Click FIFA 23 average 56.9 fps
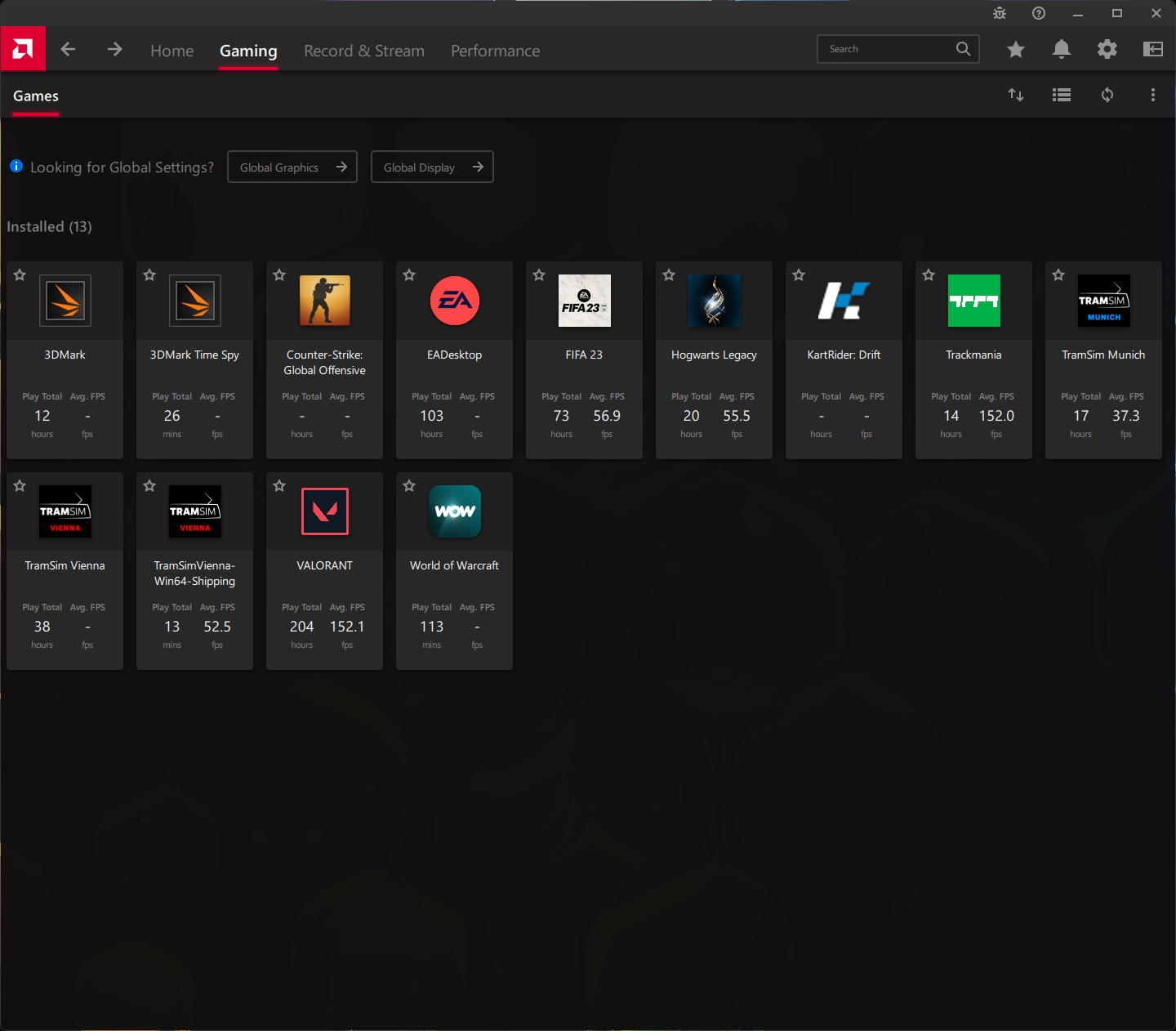 click(607, 416)
